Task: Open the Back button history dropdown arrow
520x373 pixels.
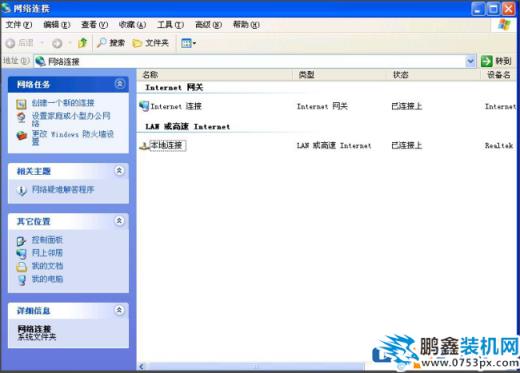Action: pyautogui.click(x=42, y=43)
